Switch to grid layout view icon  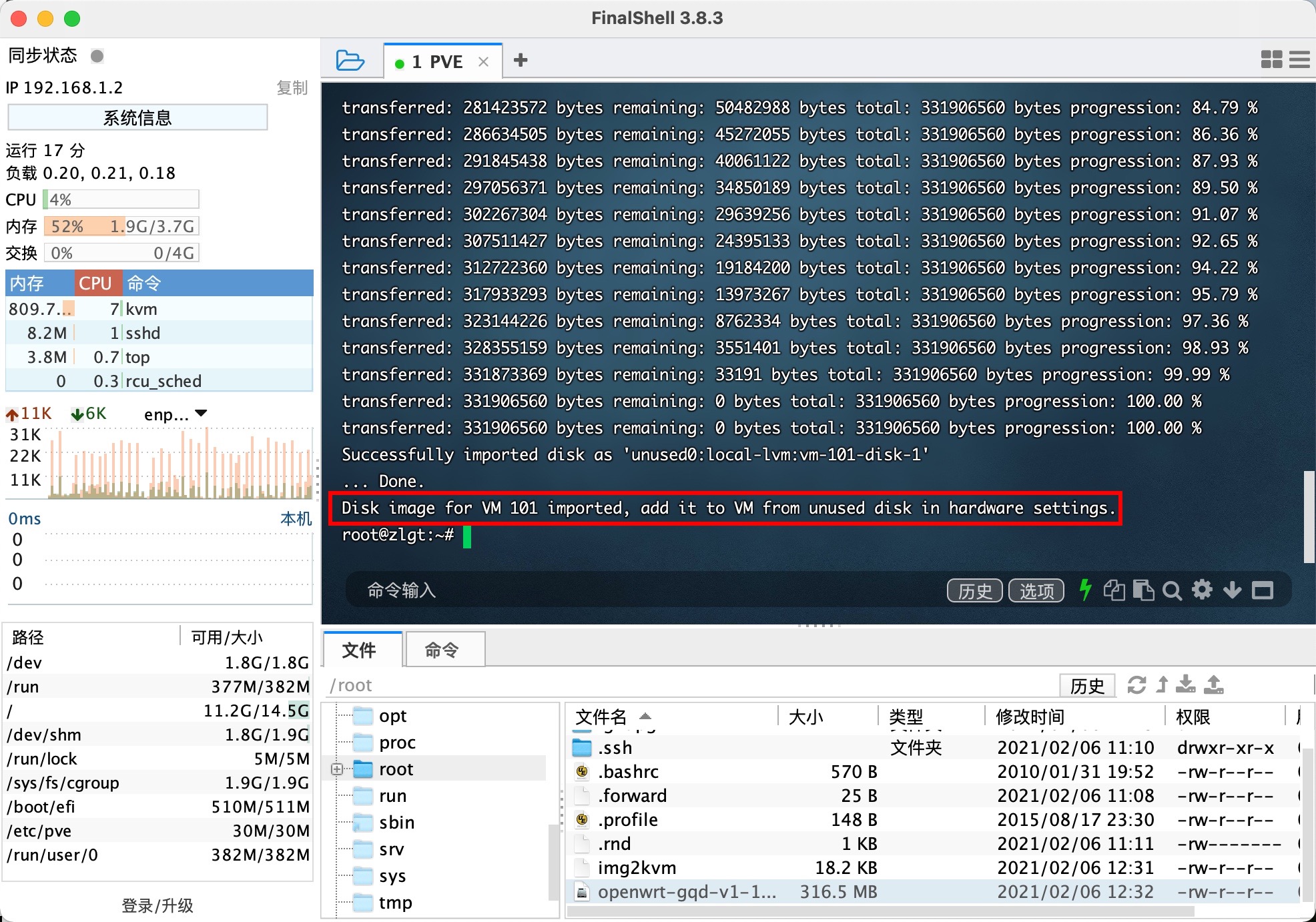coord(1271,60)
